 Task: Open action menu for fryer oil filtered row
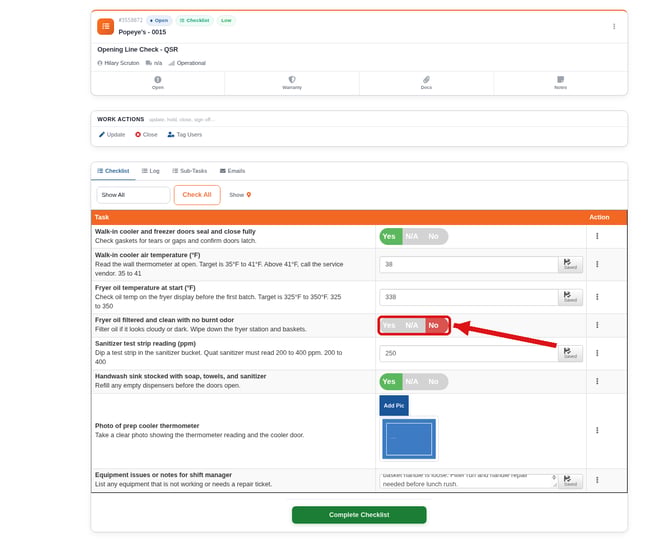597,326
